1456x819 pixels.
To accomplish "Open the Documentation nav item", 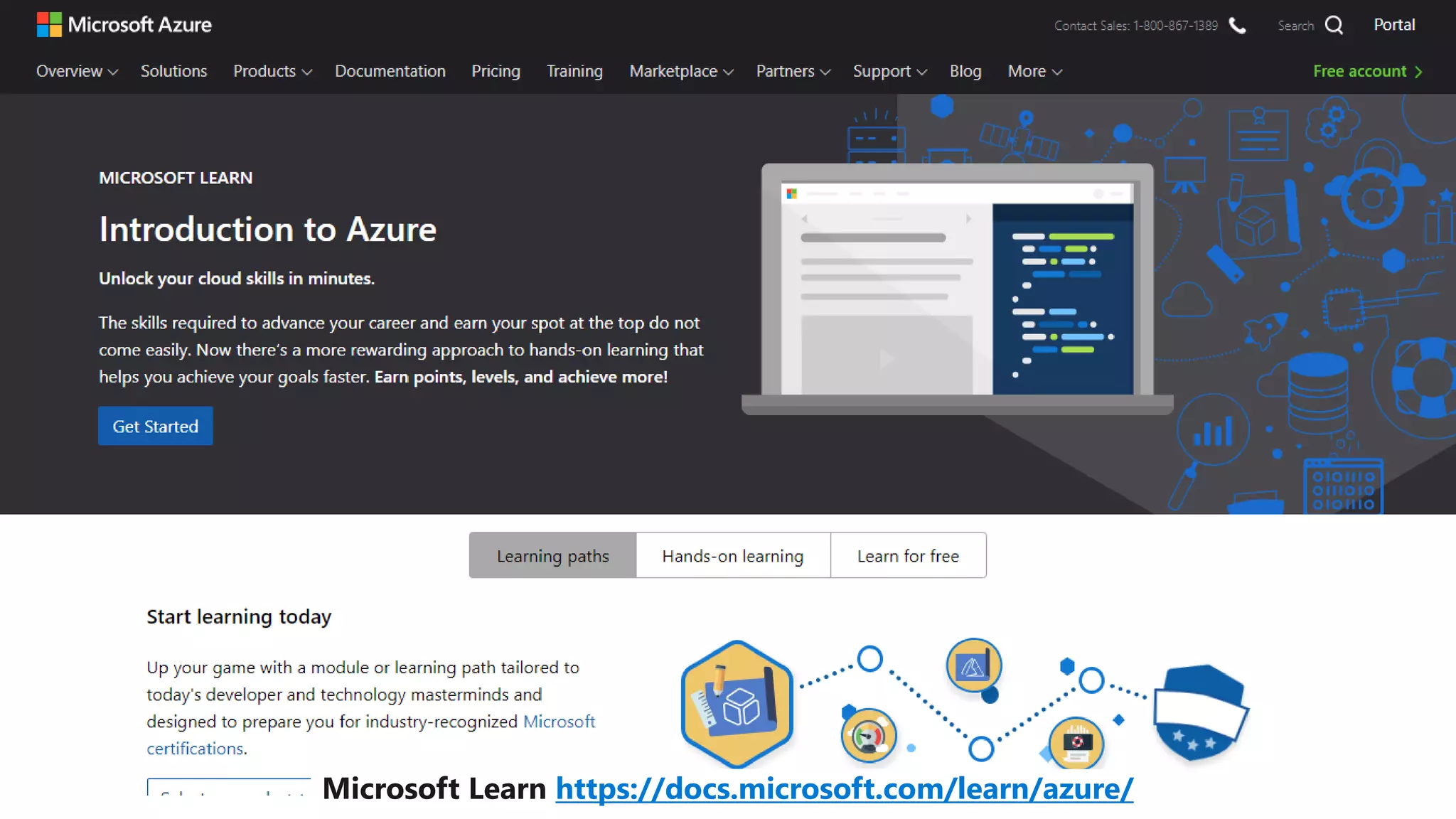I will [x=390, y=71].
